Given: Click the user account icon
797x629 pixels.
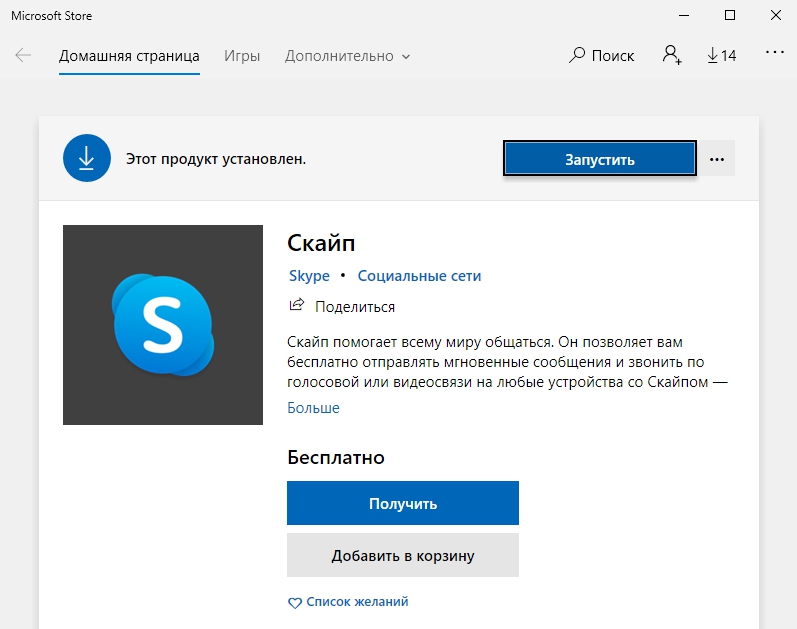Looking at the screenshot, I should tap(671, 56).
